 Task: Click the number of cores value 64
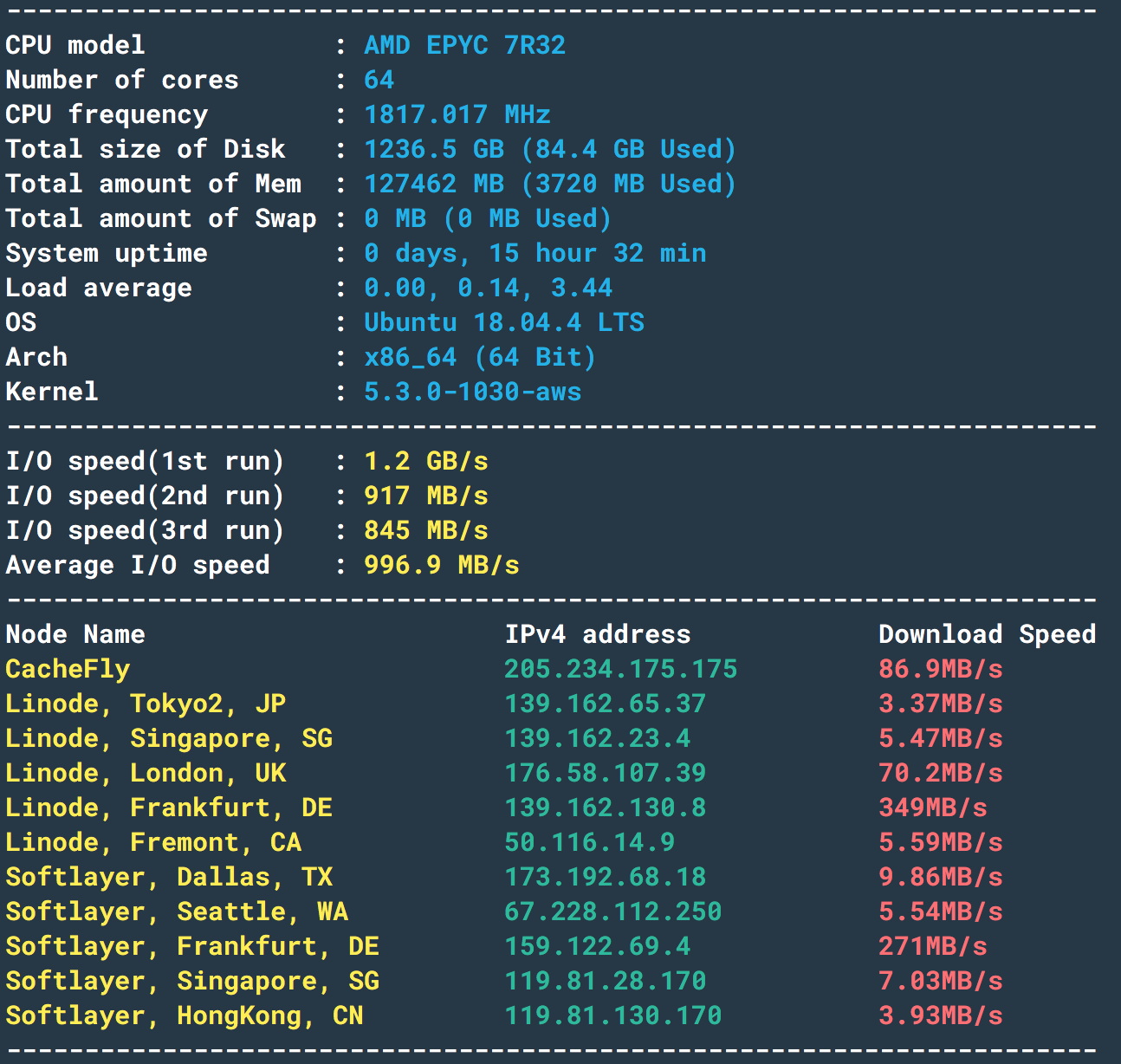point(379,80)
